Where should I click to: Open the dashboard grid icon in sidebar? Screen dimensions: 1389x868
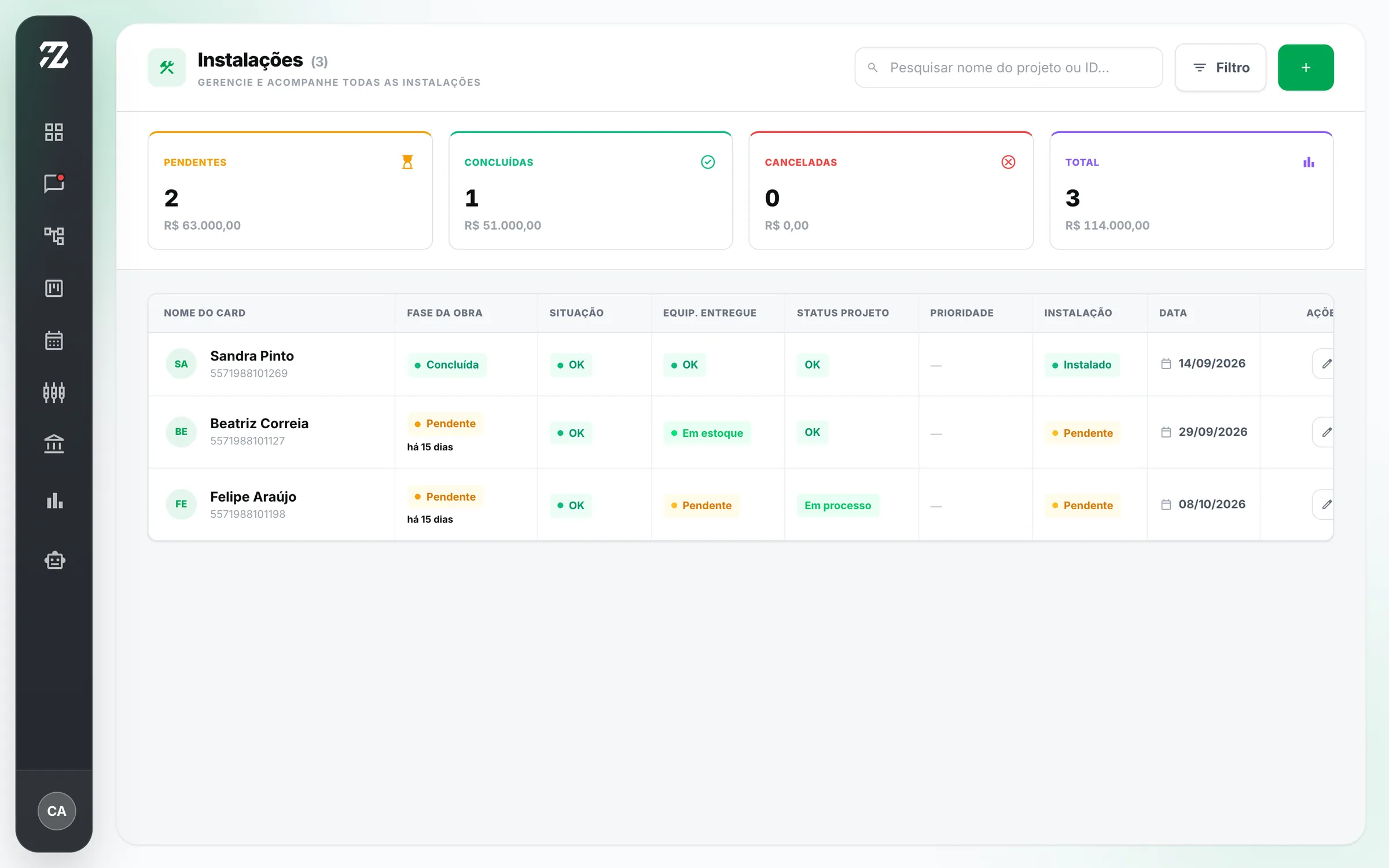[x=54, y=132]
